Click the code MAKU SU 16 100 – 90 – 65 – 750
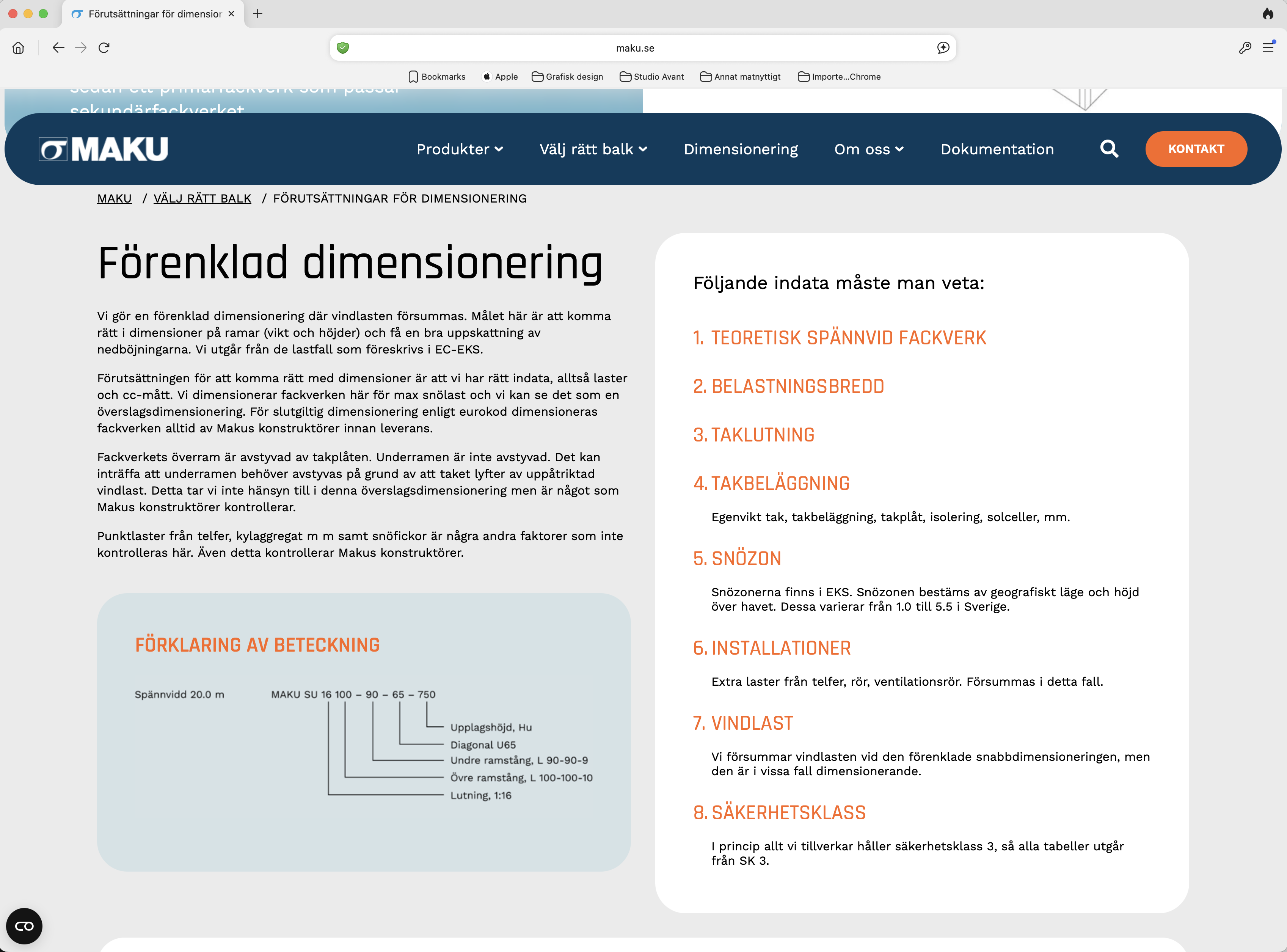The width and height of the screenshot is (1287, 952). (x=353, y=694)
